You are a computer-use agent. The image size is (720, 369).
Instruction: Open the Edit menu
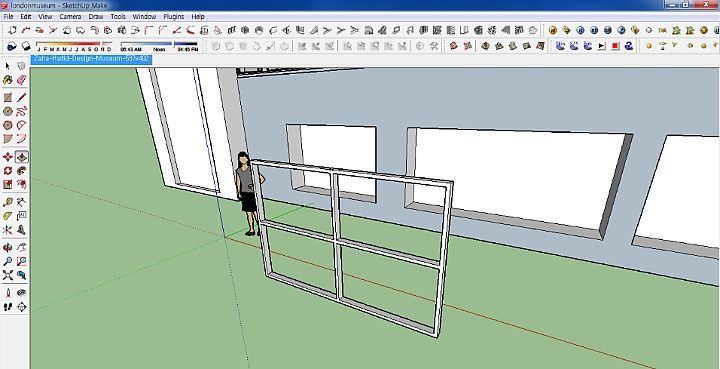(26, 17)
